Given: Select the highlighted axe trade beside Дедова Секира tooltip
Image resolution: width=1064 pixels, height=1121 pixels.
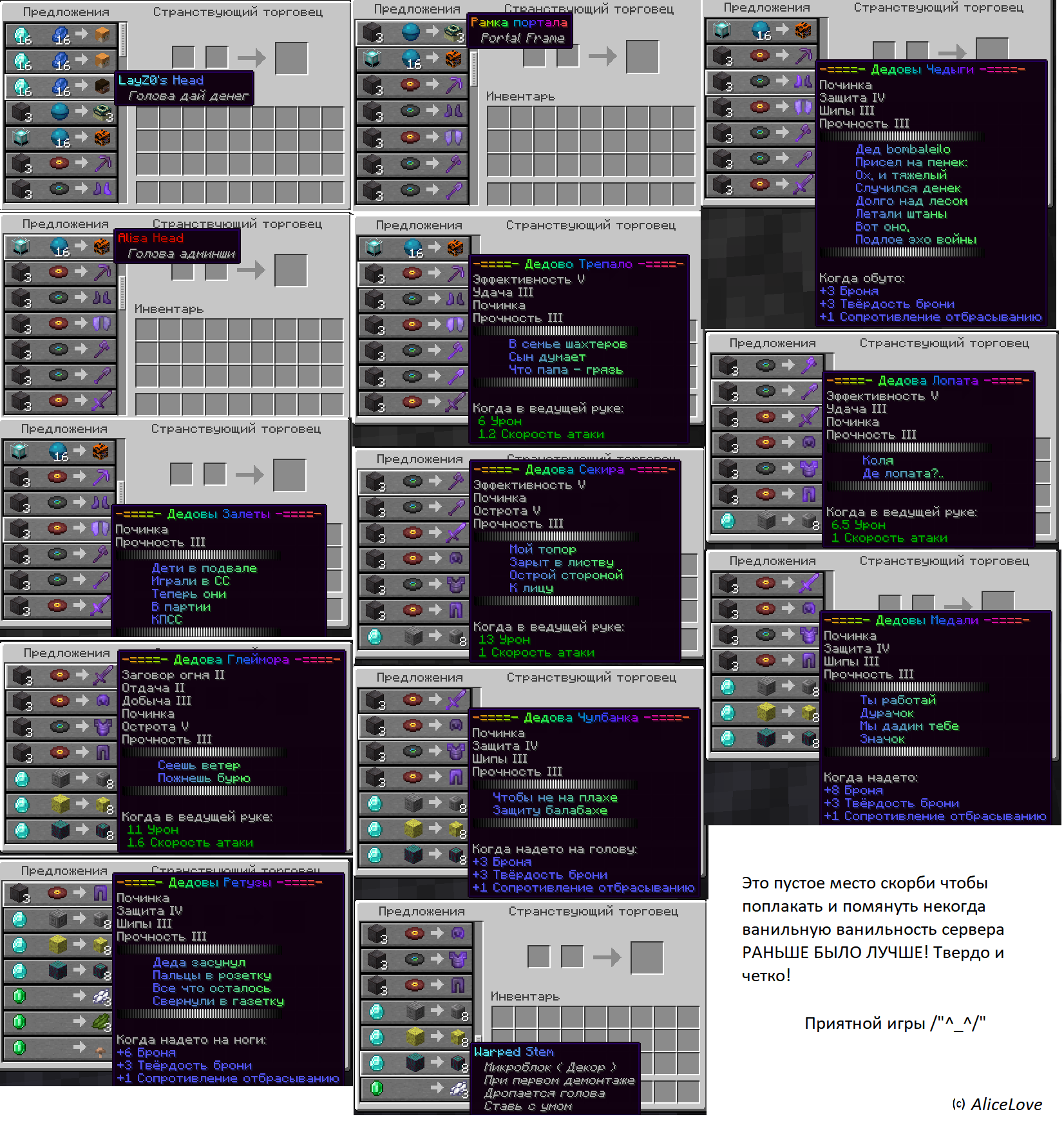Looking at the screenshot, I should point(414,481).
